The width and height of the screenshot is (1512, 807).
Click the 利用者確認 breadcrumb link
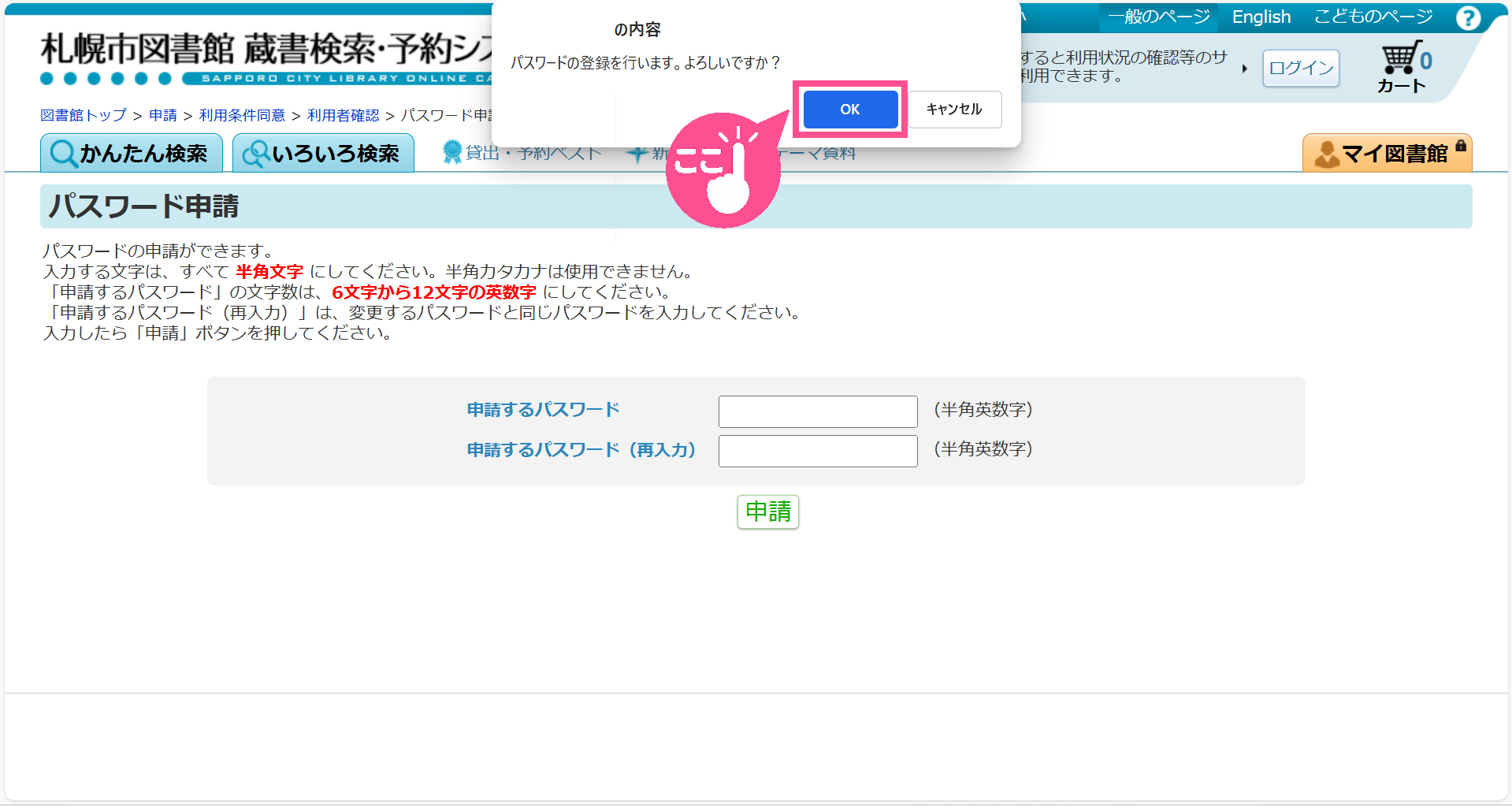tap(343, 116)
